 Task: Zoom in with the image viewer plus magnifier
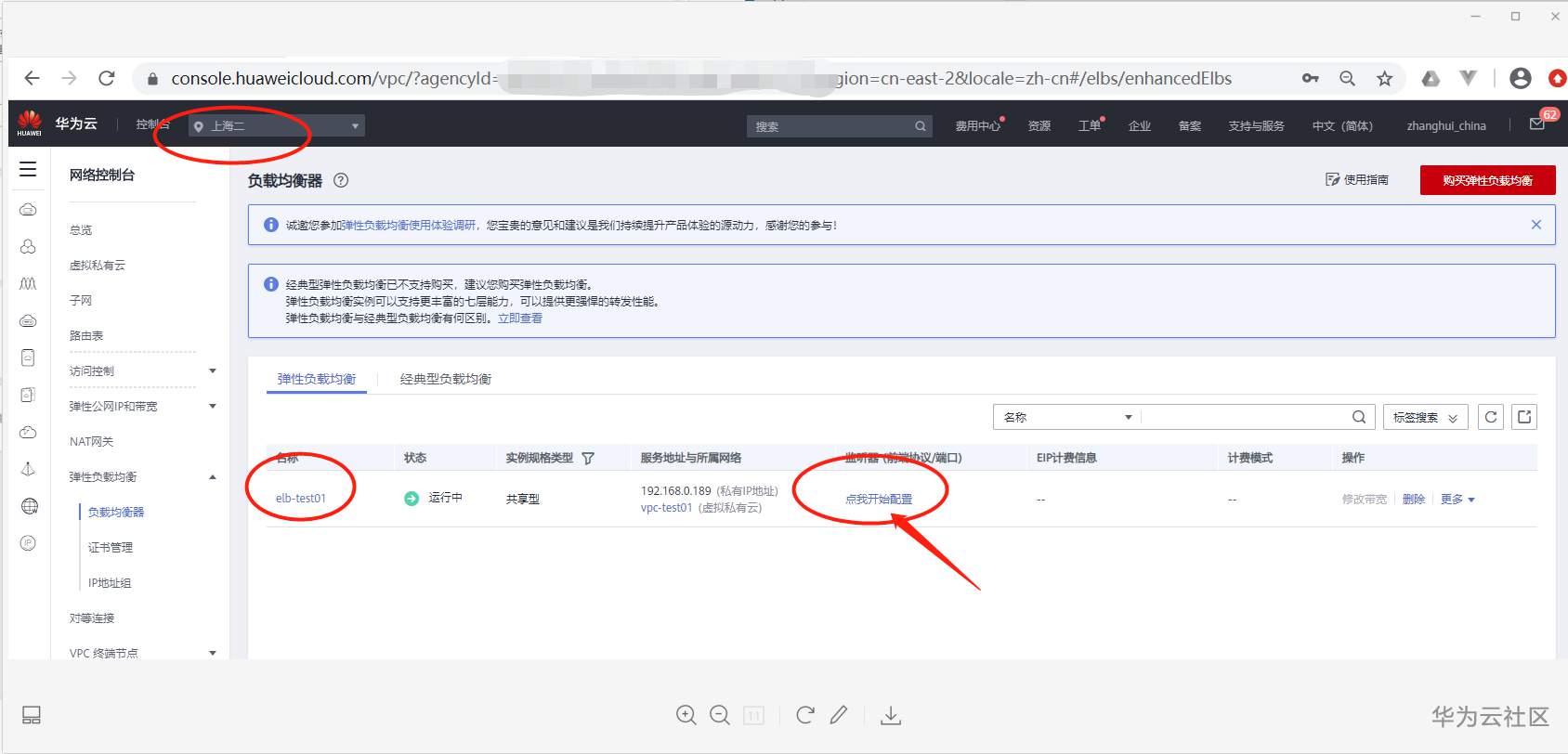coord(686,715)
